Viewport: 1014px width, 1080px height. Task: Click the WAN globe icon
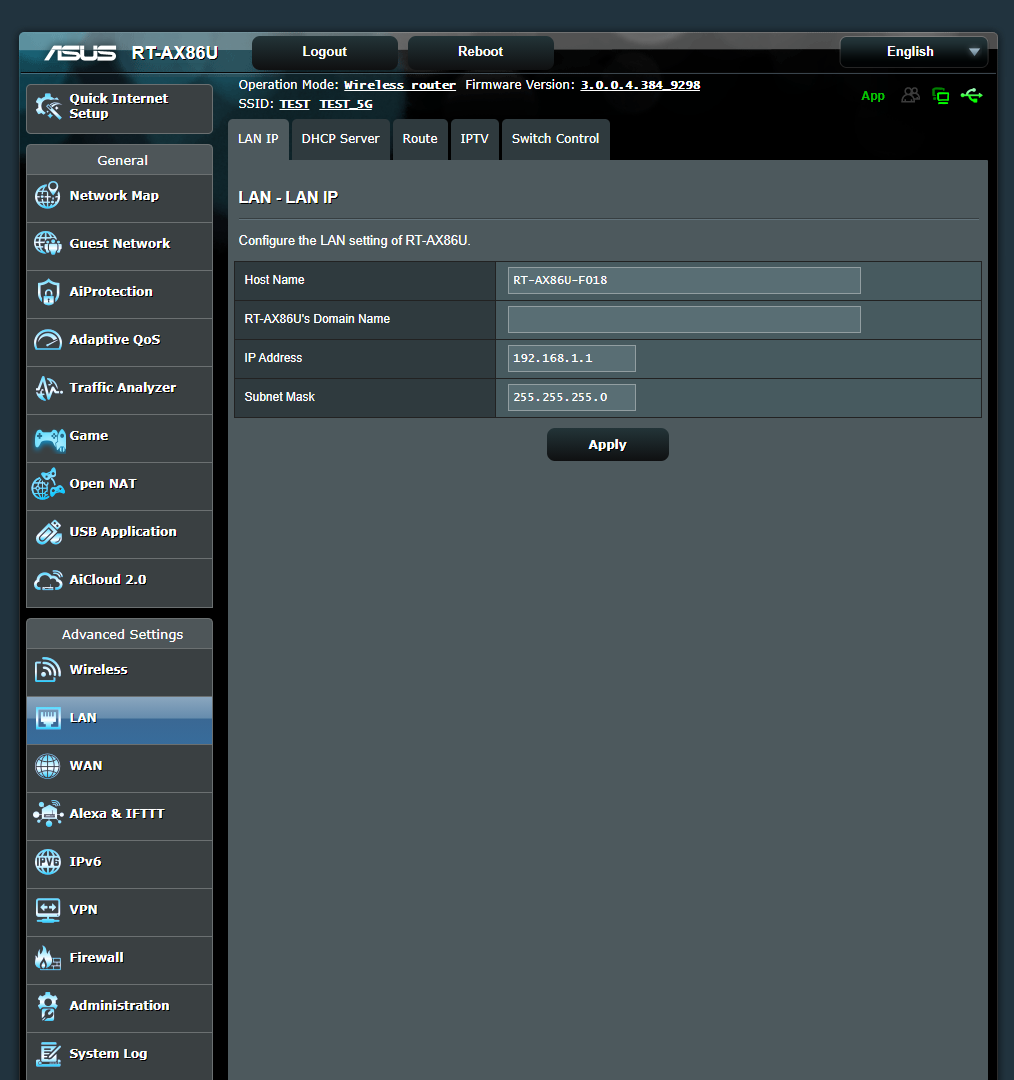(x=48, y=766)
